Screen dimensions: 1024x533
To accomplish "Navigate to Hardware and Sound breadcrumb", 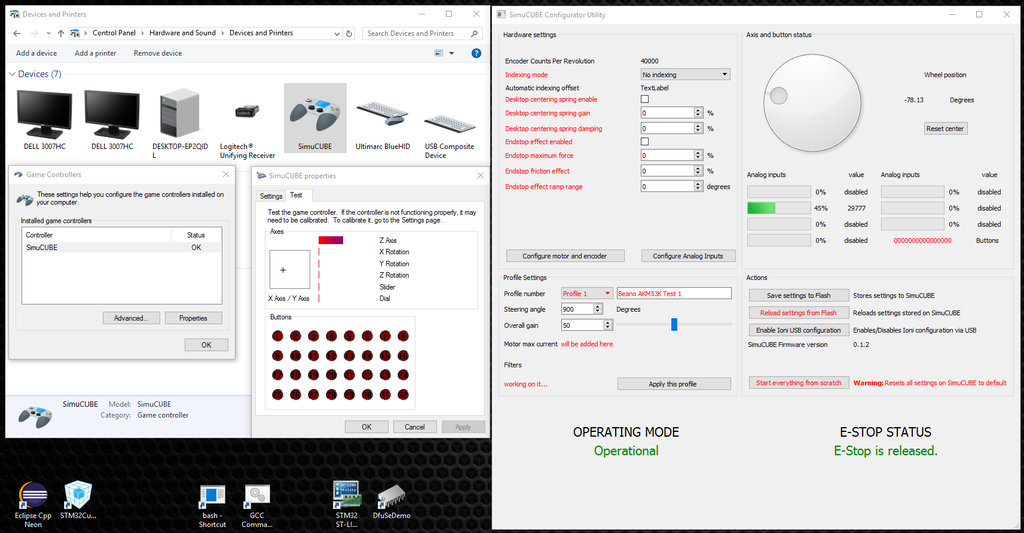I will 182,33.
